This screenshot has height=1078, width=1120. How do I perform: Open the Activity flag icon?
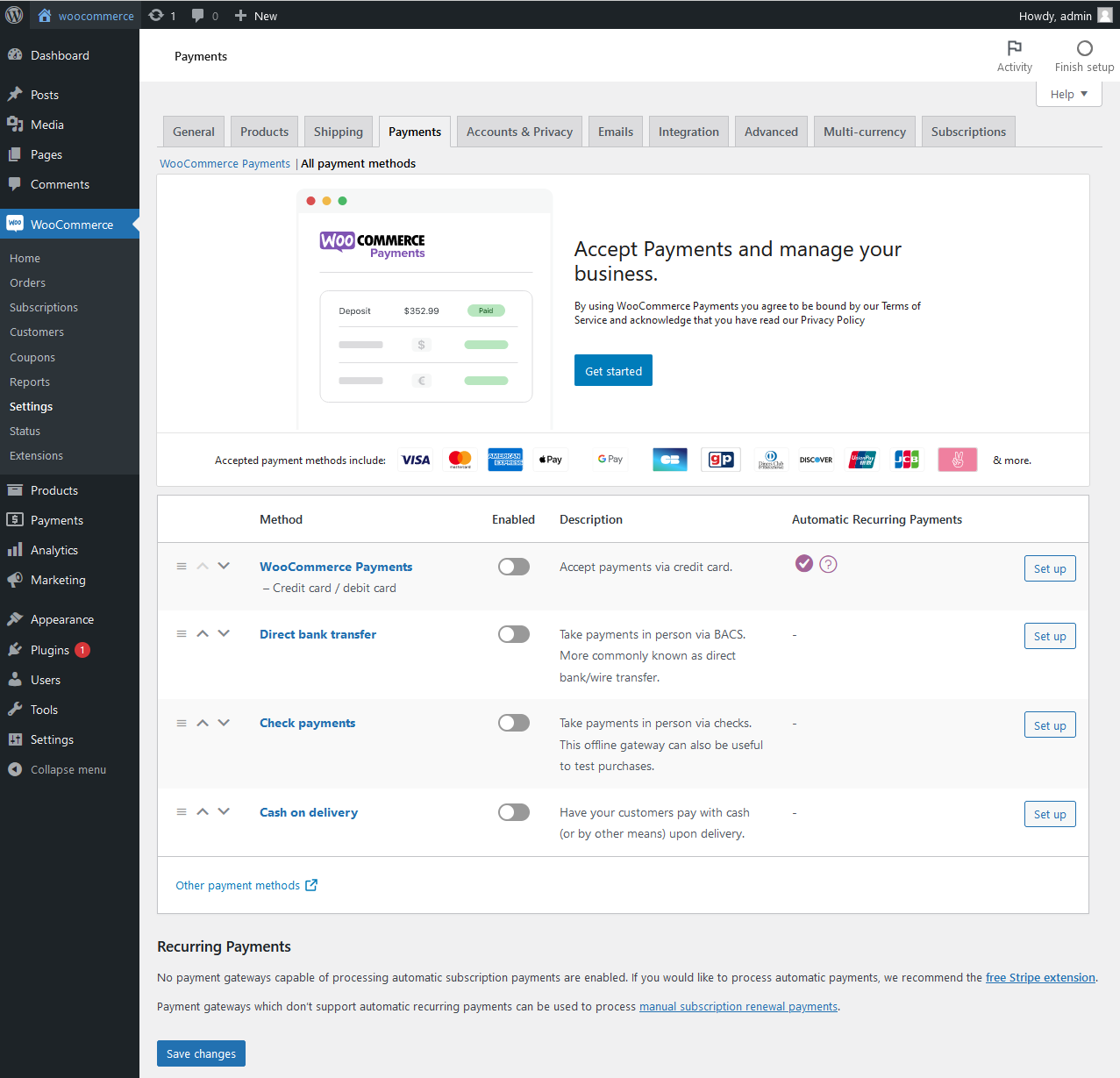point(1015,48)
